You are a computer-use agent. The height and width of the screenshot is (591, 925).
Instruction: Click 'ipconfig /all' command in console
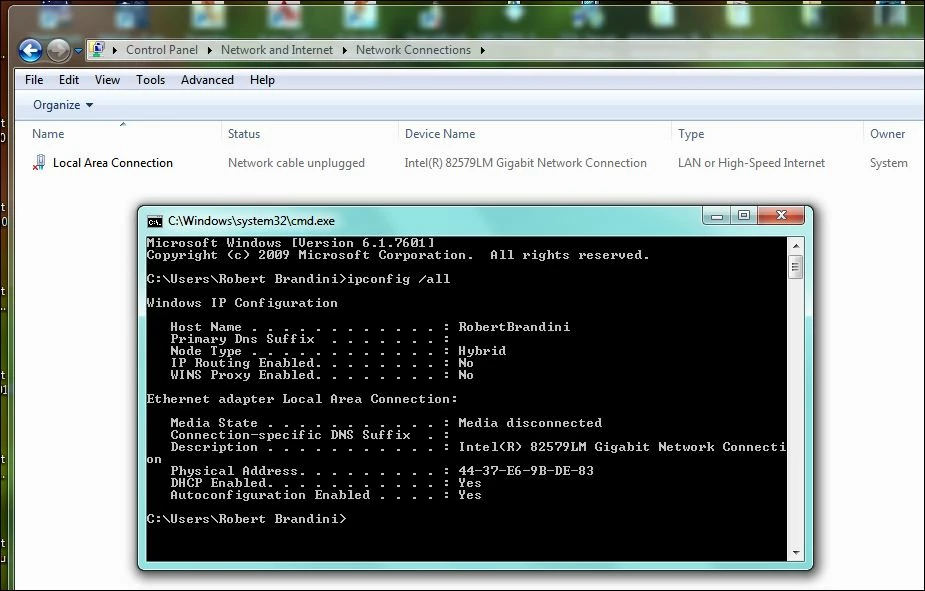pyautogui.click(x=399, y=278)
